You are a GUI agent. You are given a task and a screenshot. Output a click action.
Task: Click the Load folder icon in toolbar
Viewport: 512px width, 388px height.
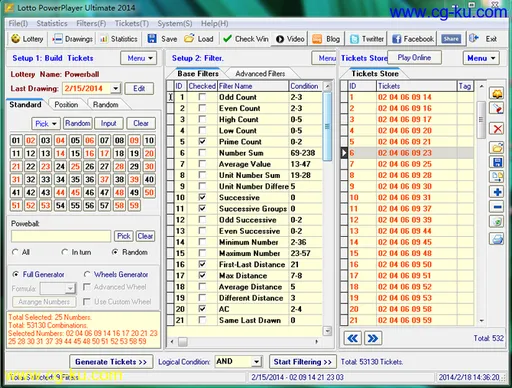coord(189,39)
